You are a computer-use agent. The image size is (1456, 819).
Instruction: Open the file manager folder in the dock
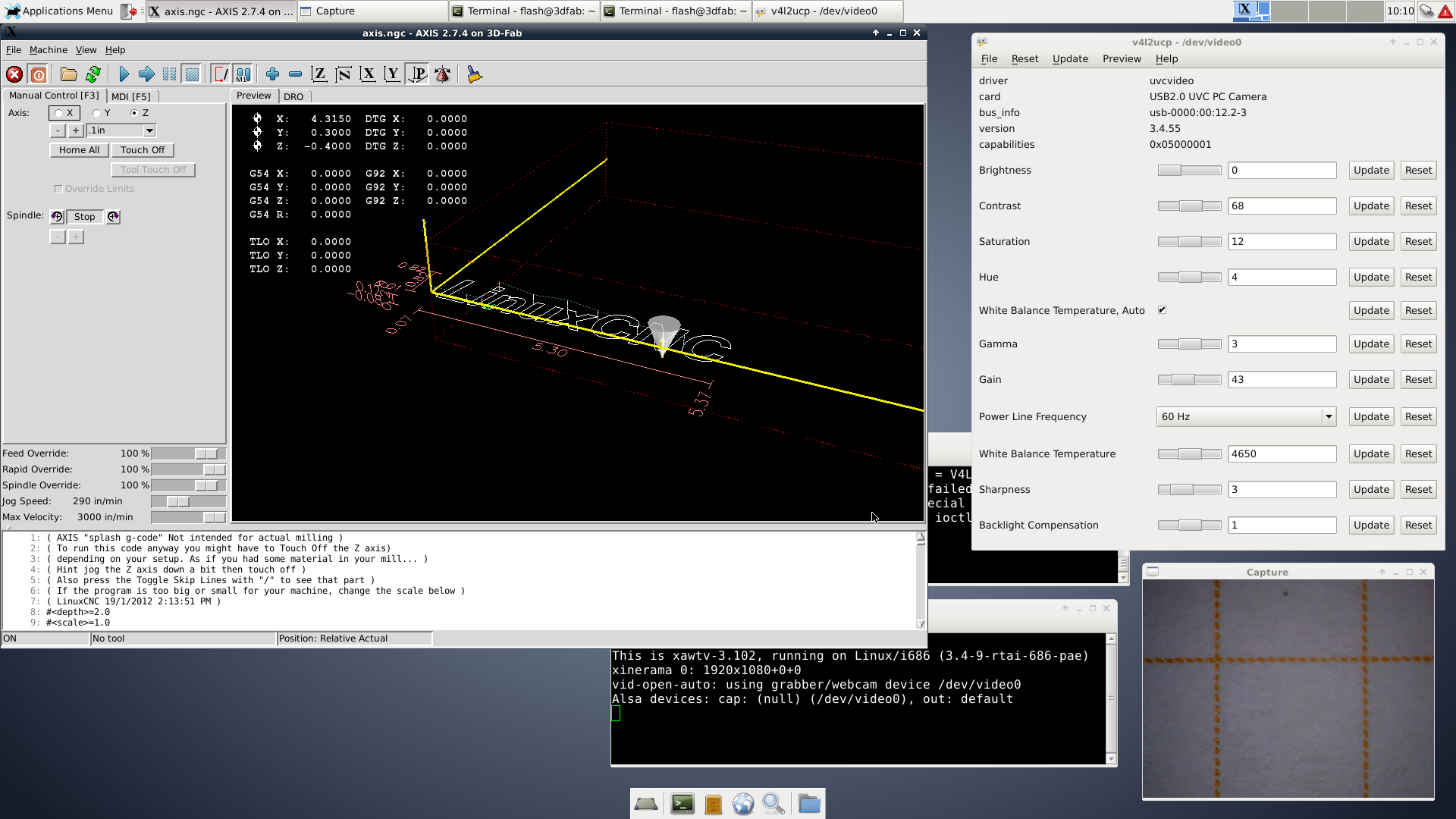pos(809,804)
